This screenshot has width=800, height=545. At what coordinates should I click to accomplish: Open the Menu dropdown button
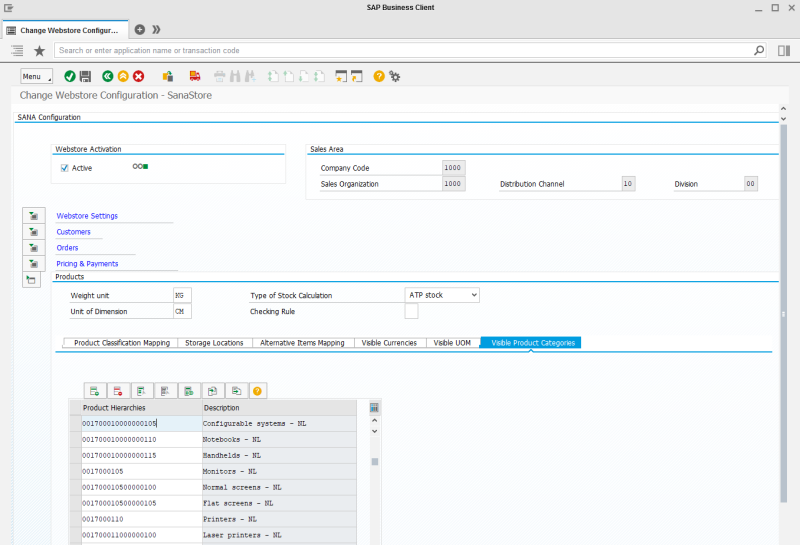[x=37, y=76]
